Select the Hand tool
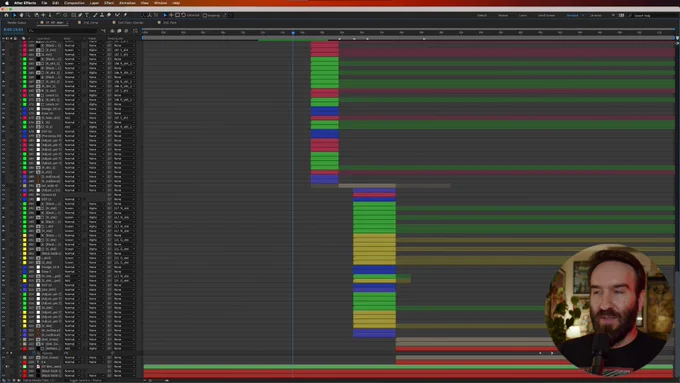 [21, 15]
